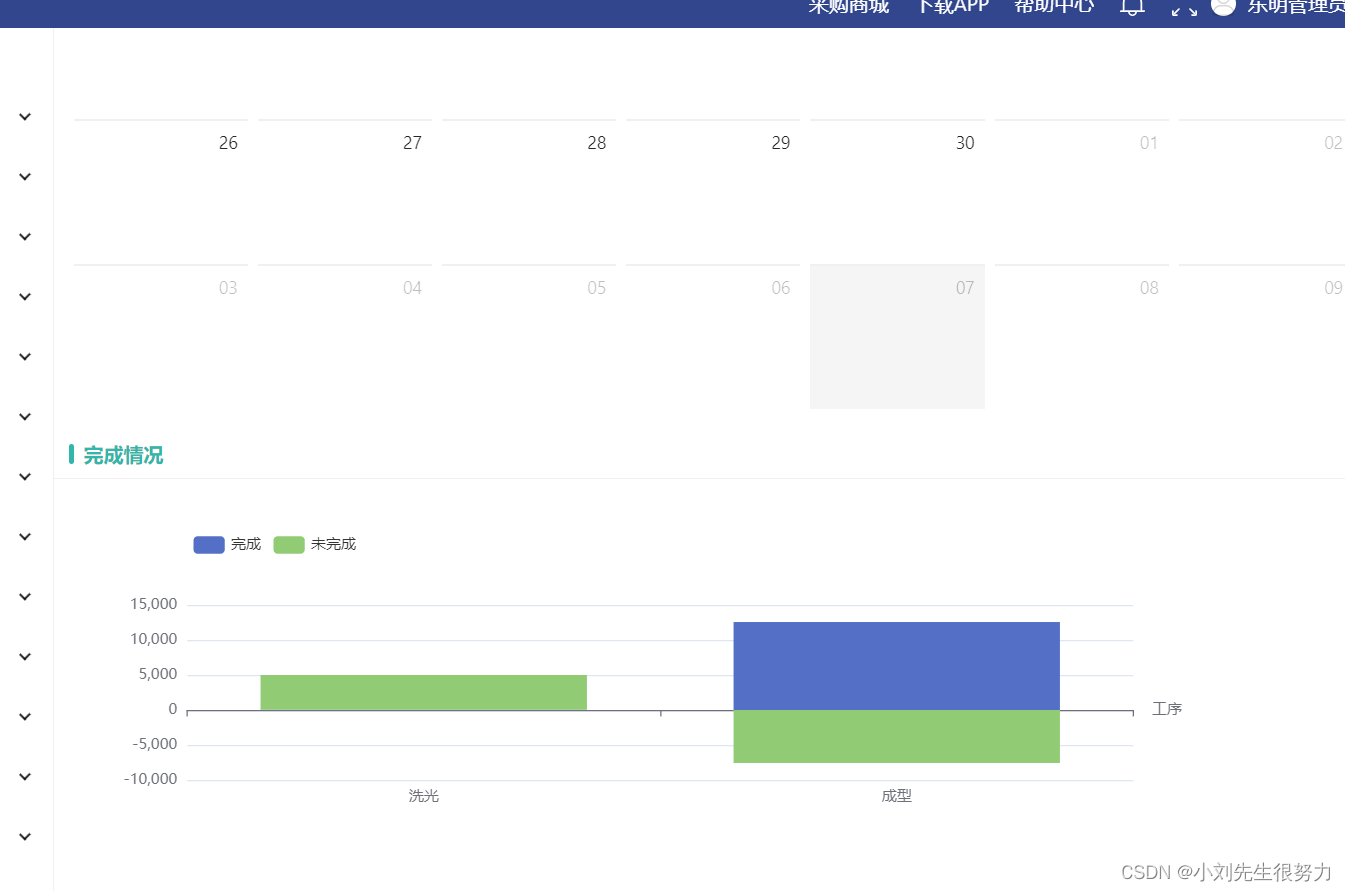Select calendar day 27

(x=345, y=191)
